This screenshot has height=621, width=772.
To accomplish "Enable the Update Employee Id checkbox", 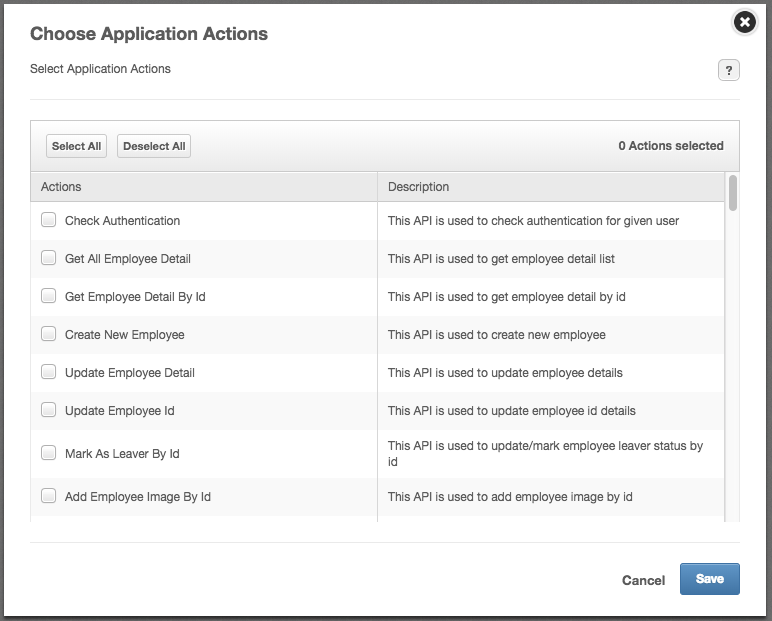I will (x=48, y=410).
